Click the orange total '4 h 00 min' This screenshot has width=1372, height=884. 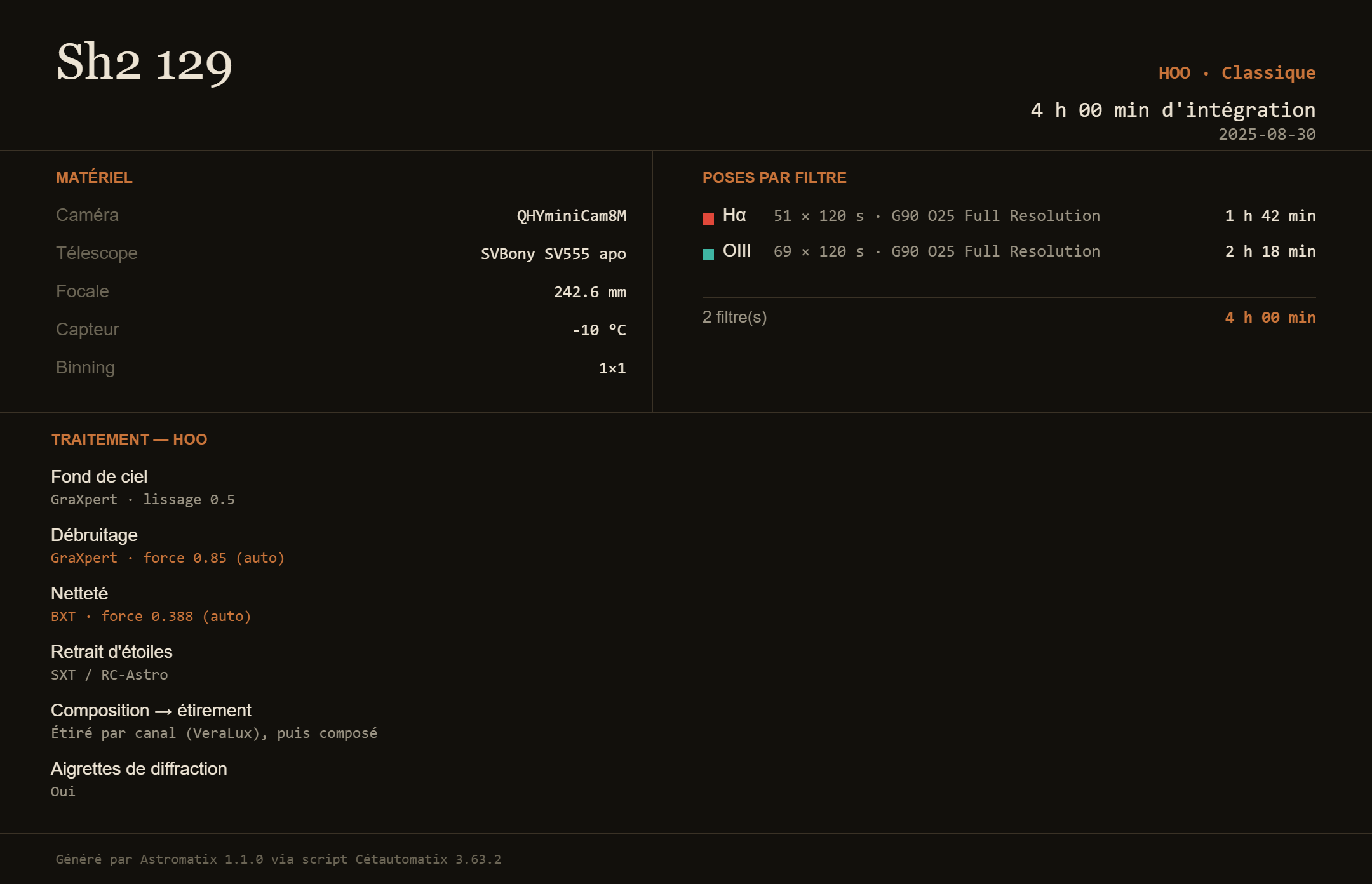coord(1270,318)
